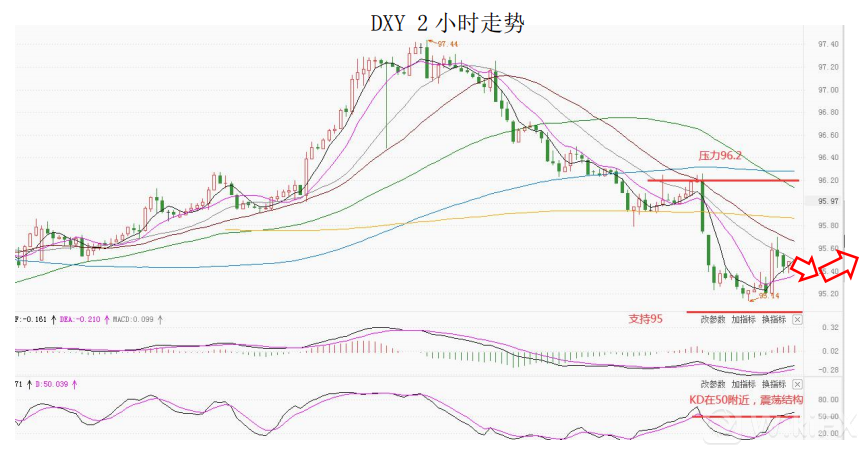Image resolution: width=868 pixels, height=460 pixels.
Task: Click 改参数 in the KD panel
Action: 713,384
